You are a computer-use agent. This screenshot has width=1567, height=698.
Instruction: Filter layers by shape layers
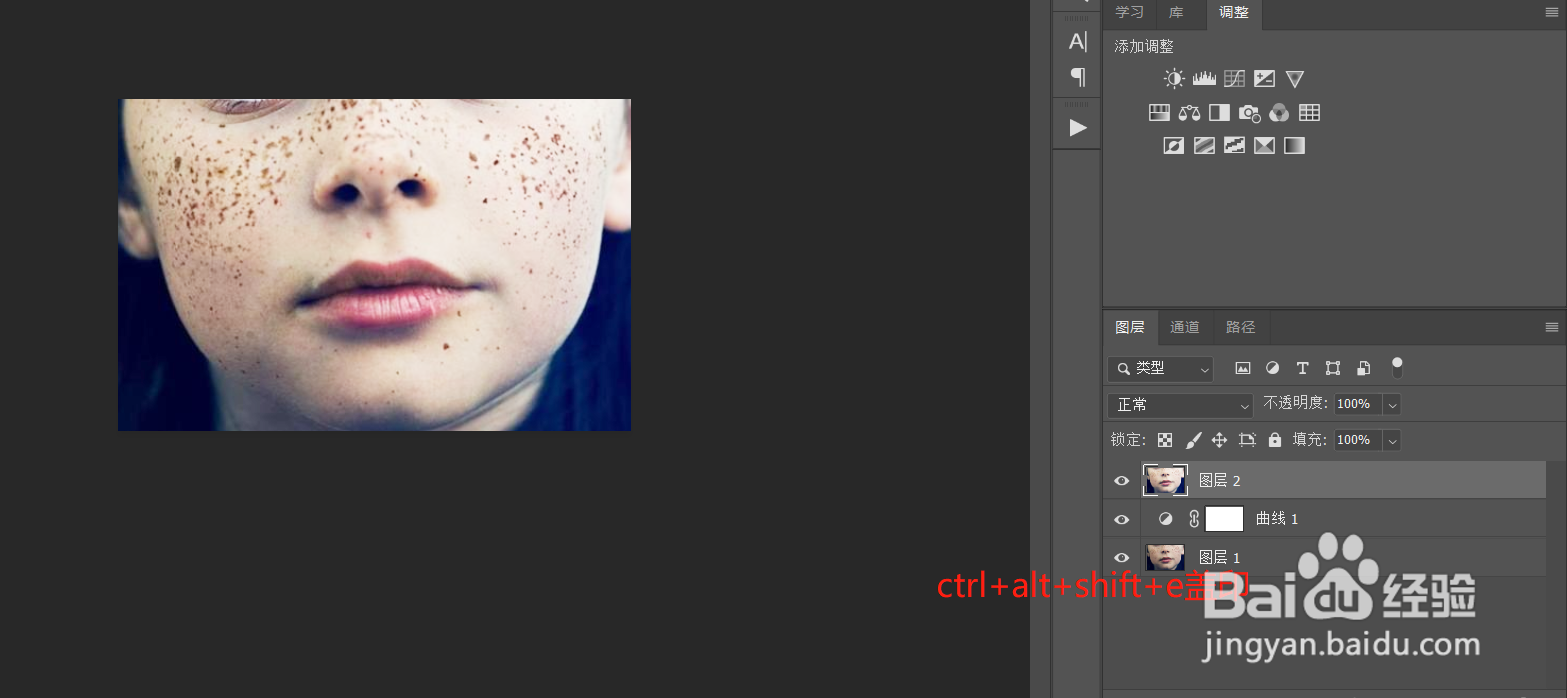point(1332,368)
